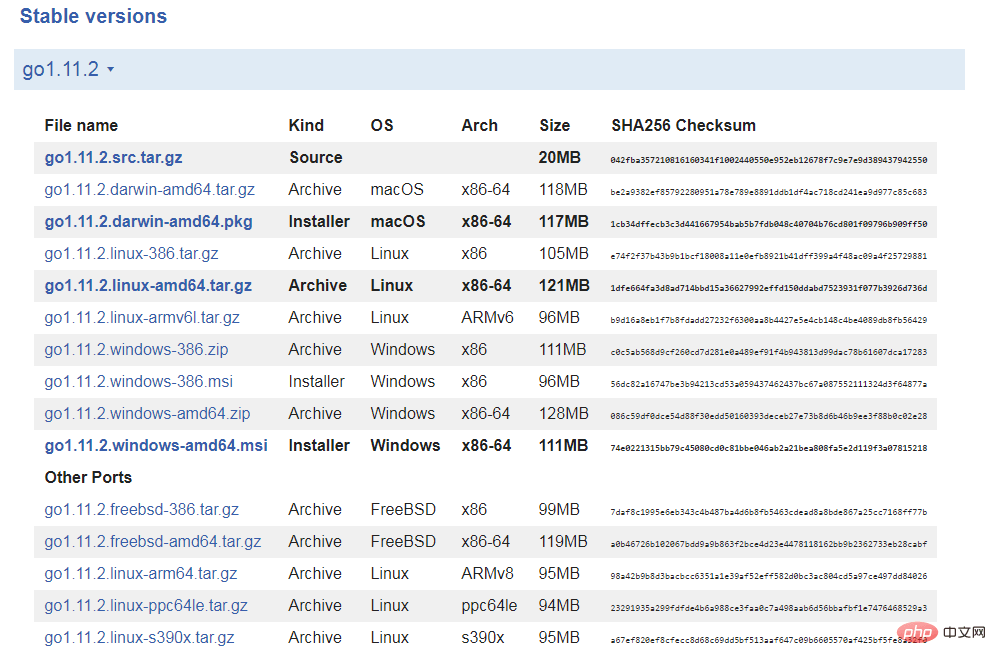Click the Size column header
996x665 pixels.
555,126
